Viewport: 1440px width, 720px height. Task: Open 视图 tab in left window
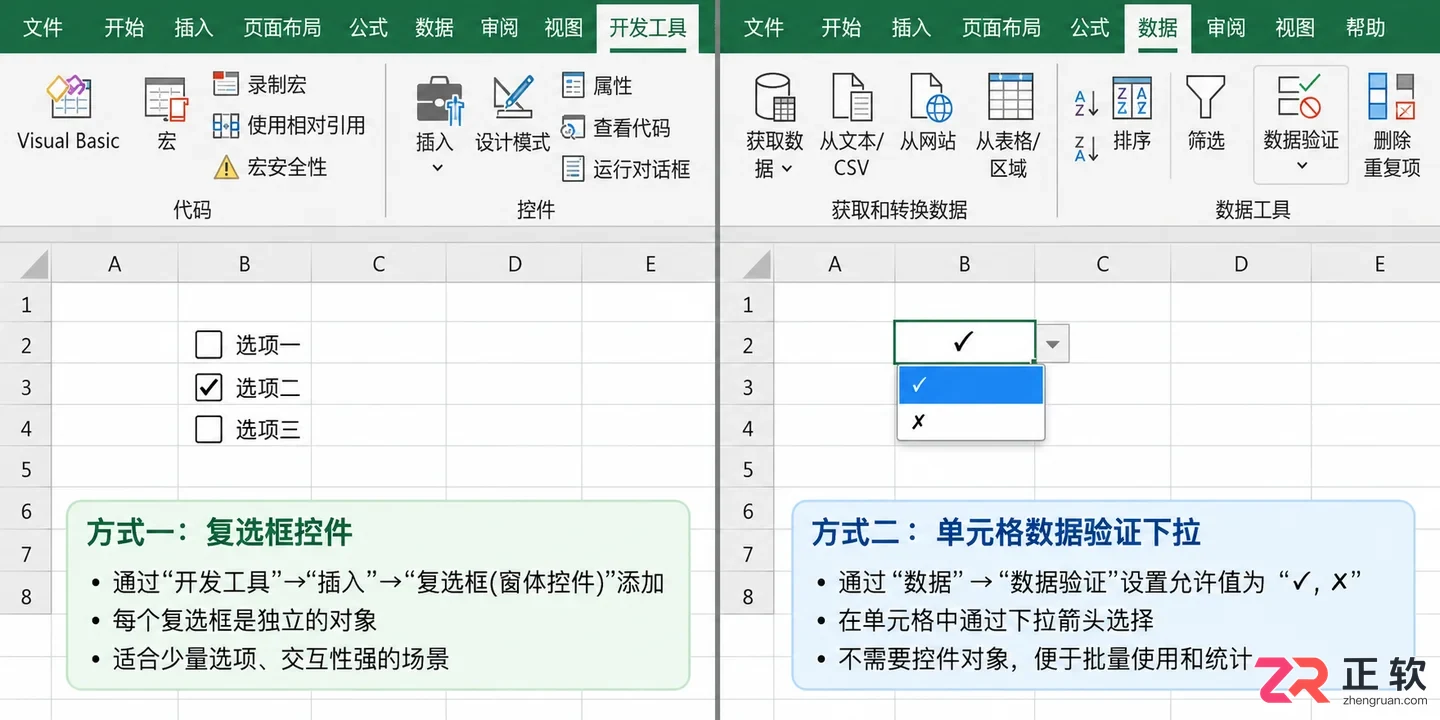[563, 27]
